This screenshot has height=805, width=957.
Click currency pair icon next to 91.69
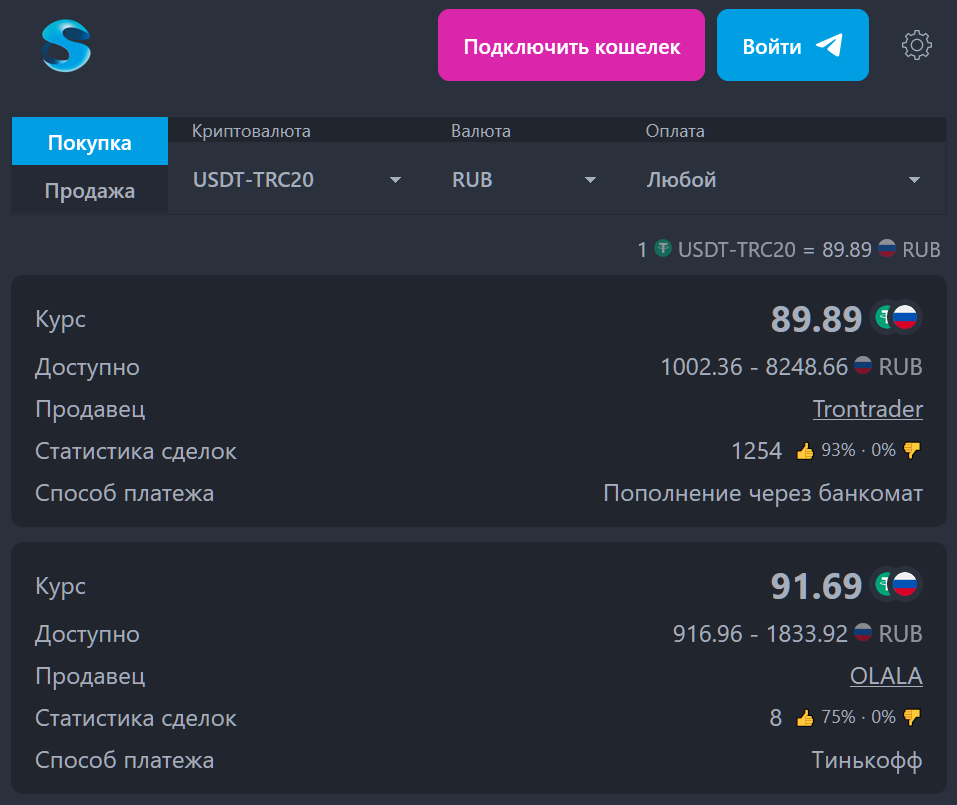[895, 584]
